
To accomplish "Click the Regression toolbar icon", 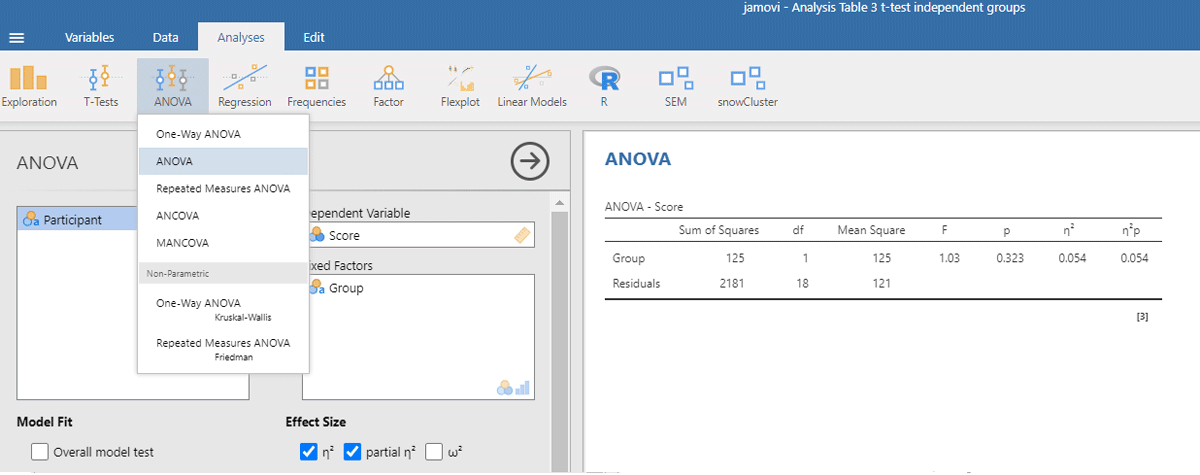I will coord(244,86).
